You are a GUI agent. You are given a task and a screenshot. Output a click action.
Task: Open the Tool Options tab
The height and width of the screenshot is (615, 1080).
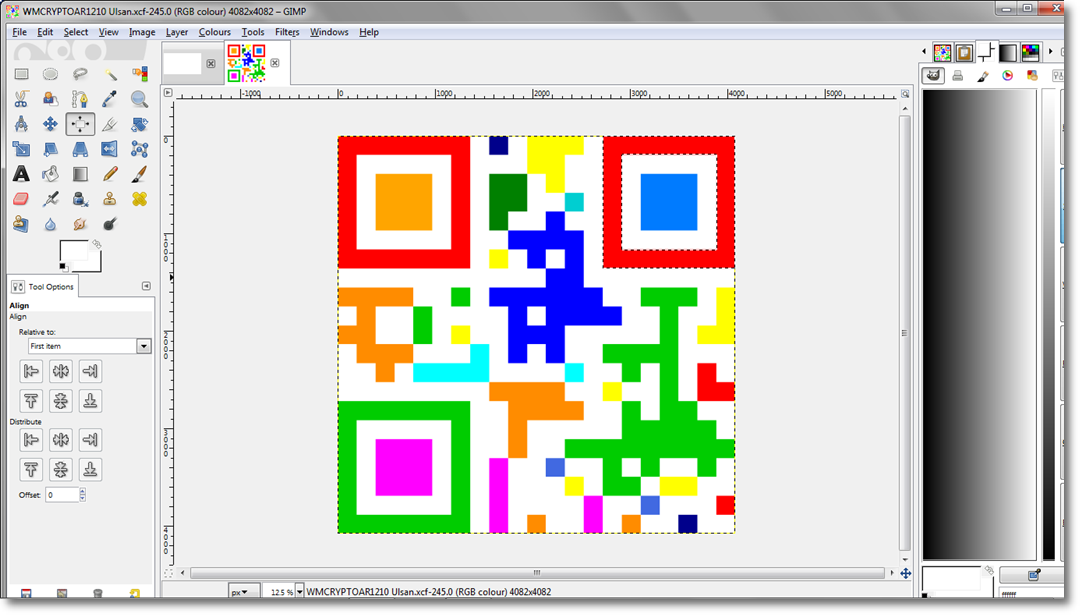(x=43, y=286)
